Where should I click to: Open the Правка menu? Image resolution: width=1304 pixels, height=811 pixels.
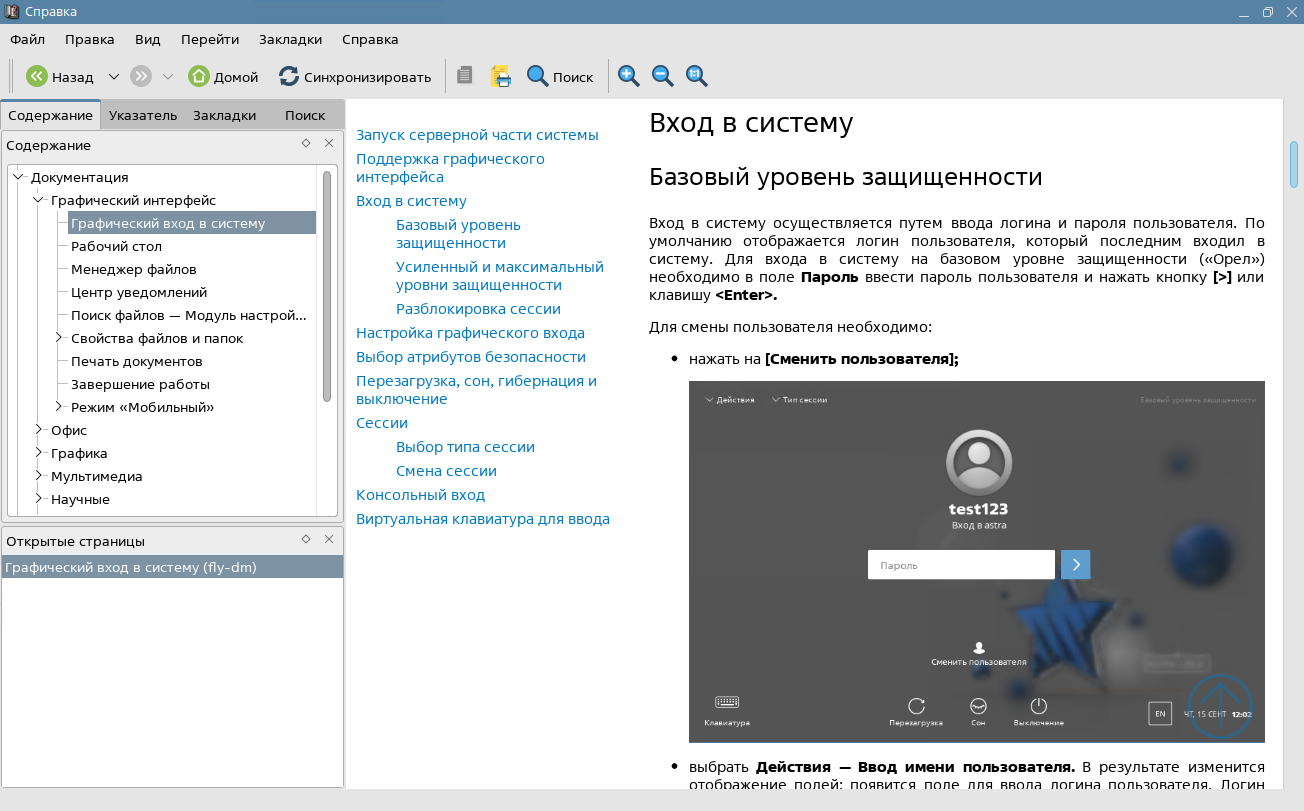(x=90, y=40)
